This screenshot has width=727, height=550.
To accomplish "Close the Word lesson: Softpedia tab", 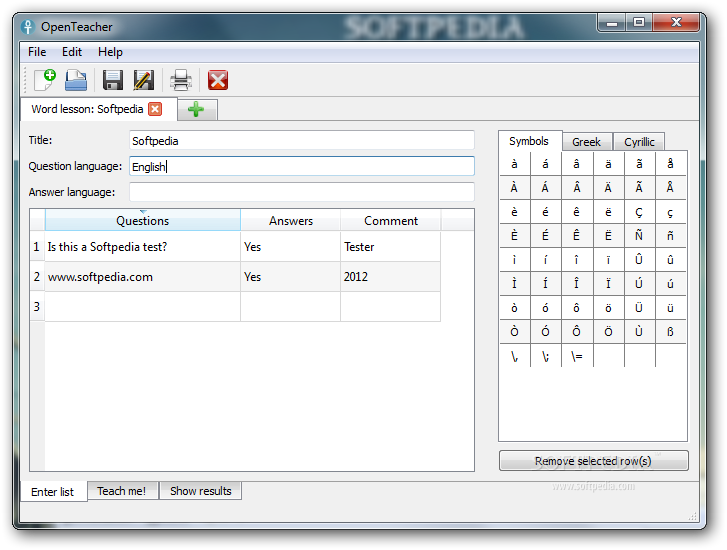I will (x=155, y=109).
